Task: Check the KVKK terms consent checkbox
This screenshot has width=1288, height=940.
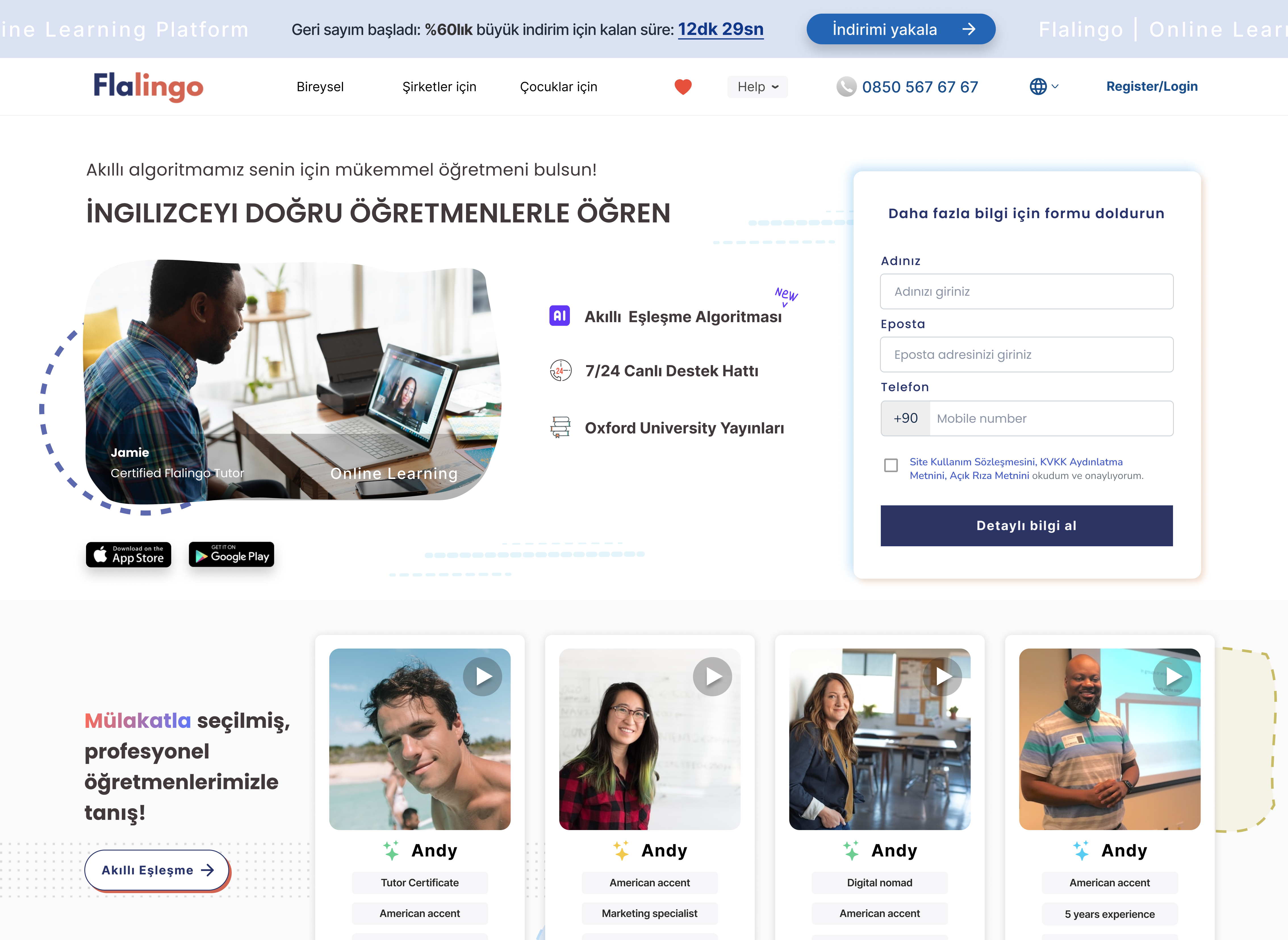Action: pos(891,465)
